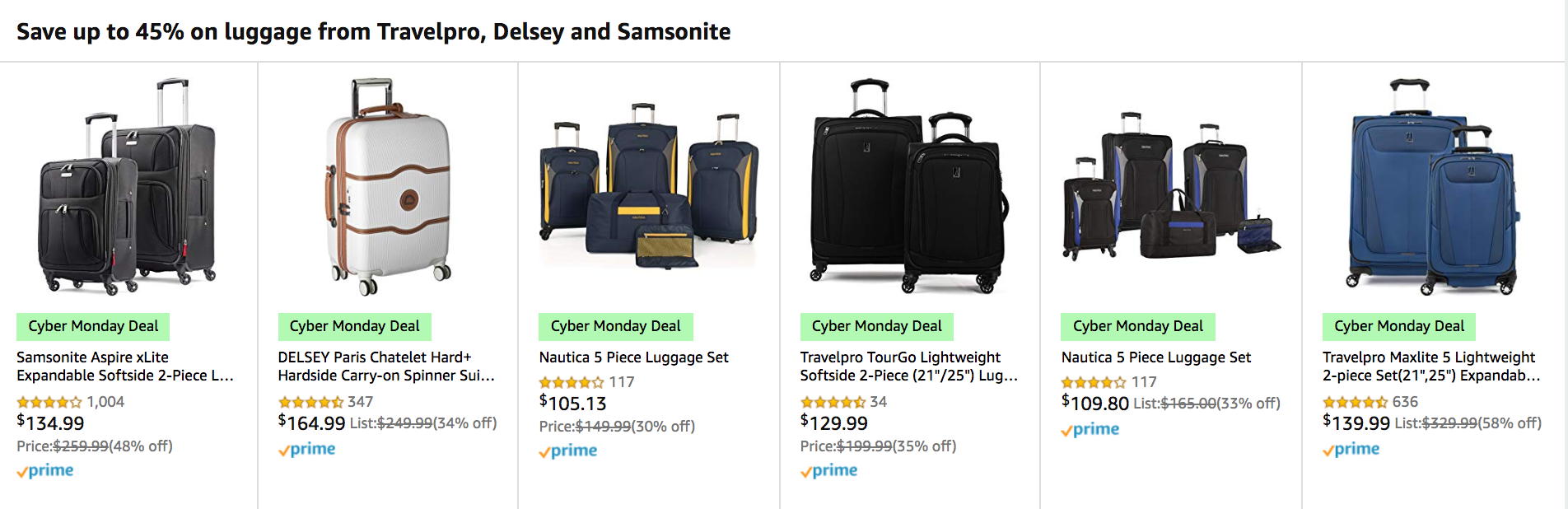Click Cyber Monday Deal badge on Samsonite
Screen dimensions: 1568x509
pyautogui.click(x=93, y=326)
